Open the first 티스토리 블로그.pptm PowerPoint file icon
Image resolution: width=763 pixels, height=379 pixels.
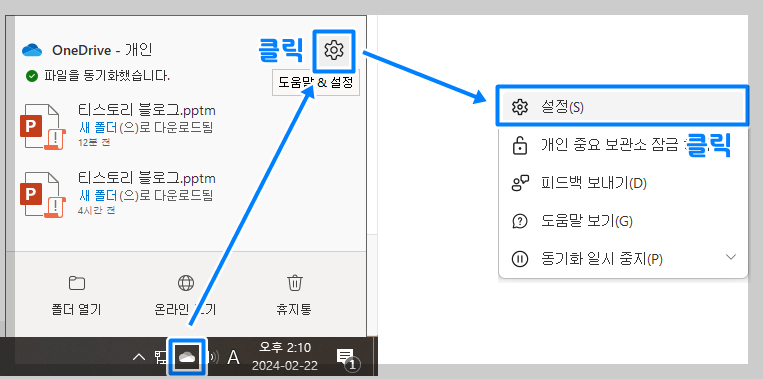click(42, 126)
